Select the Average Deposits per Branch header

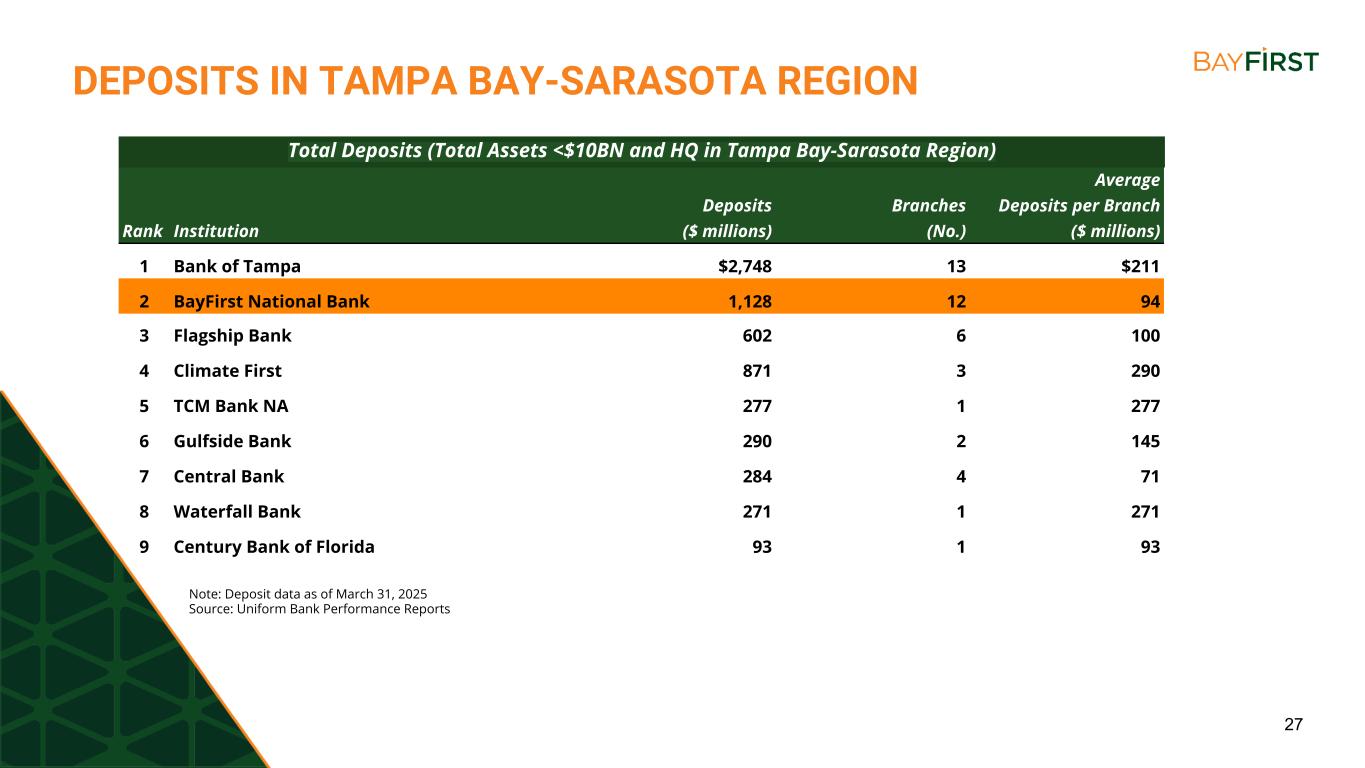(1079, 206)
